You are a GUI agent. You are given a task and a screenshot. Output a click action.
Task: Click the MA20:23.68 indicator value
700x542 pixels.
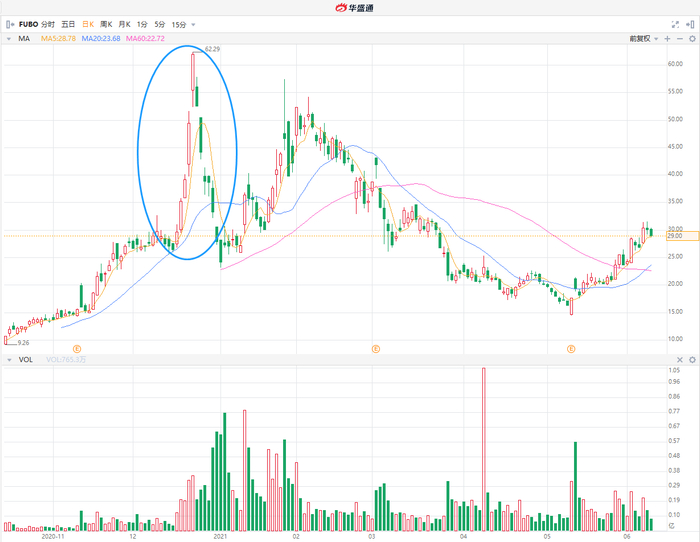[101, 39]
